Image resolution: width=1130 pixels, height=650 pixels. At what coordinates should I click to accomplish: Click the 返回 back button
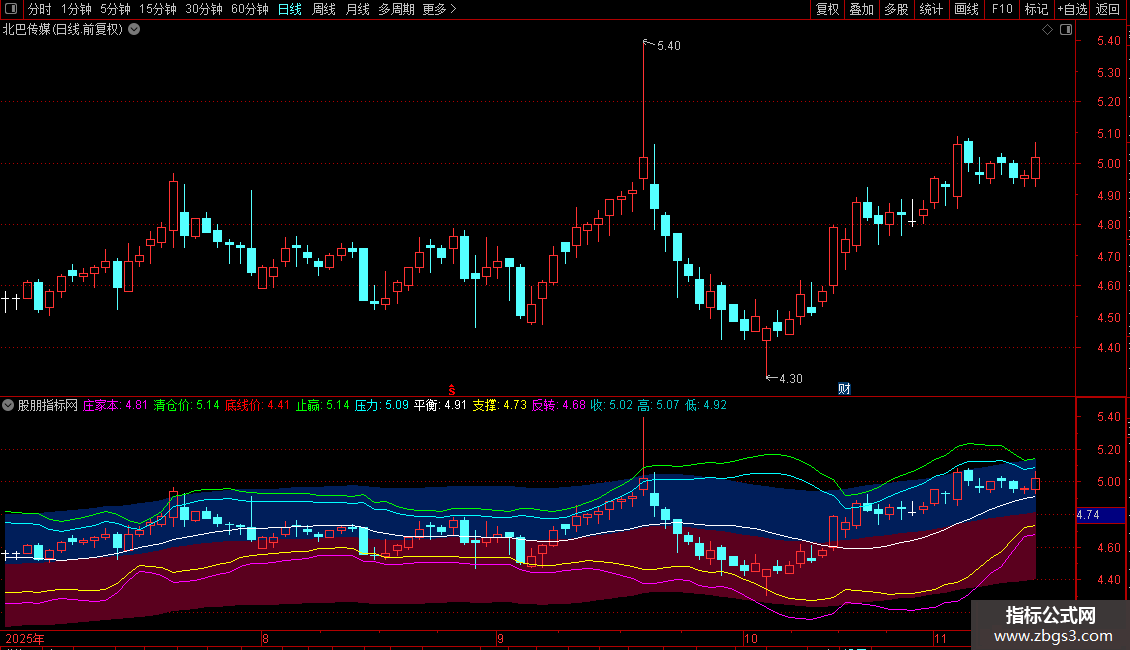pyautogui.click(x=1108, y=10)
